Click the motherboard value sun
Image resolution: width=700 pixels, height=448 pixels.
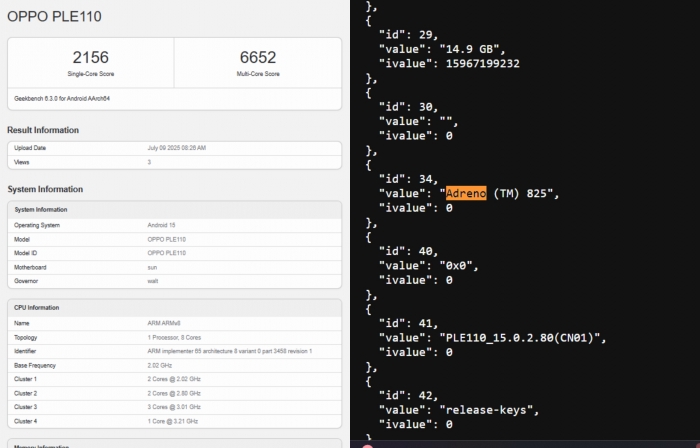pyautogui.click(x=152, y=268)
